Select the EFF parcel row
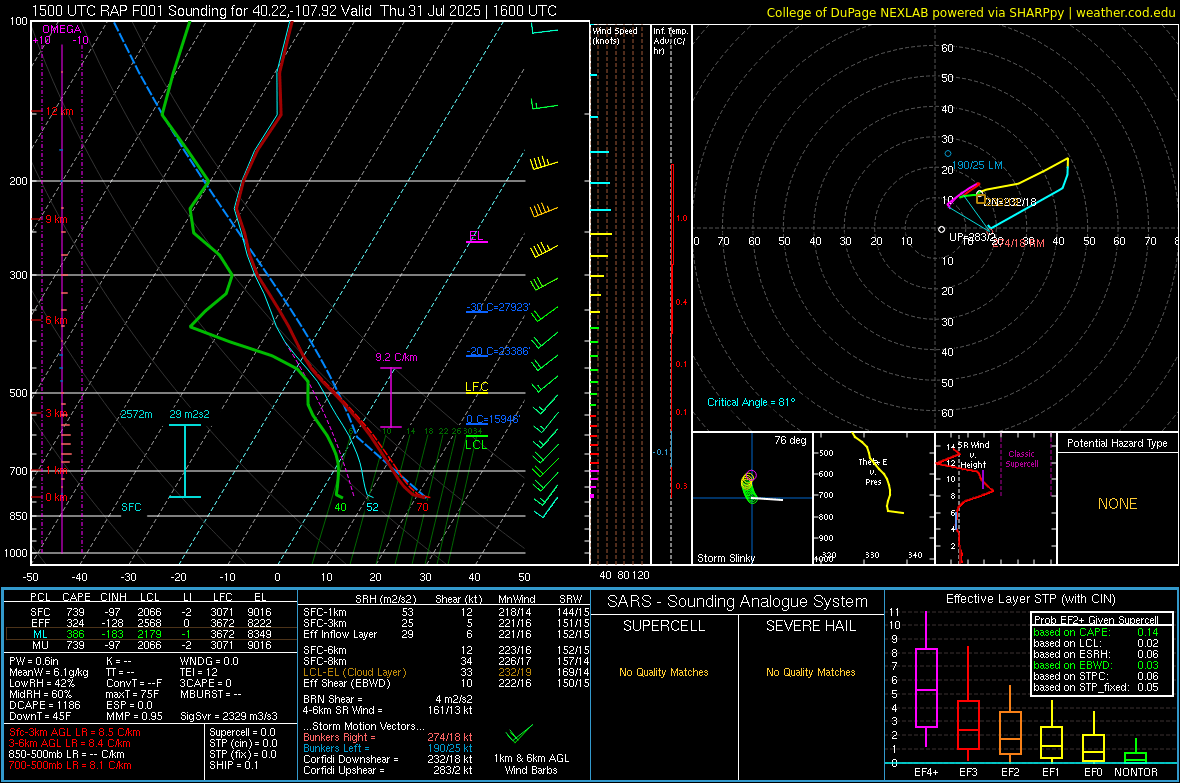 (x=151, y=623)
